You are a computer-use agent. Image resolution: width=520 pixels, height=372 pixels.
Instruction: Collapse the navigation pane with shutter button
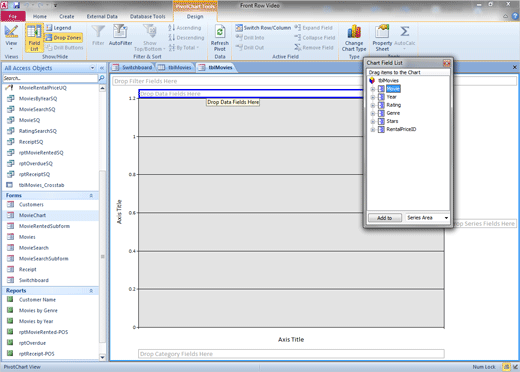(x=102, y=68)
